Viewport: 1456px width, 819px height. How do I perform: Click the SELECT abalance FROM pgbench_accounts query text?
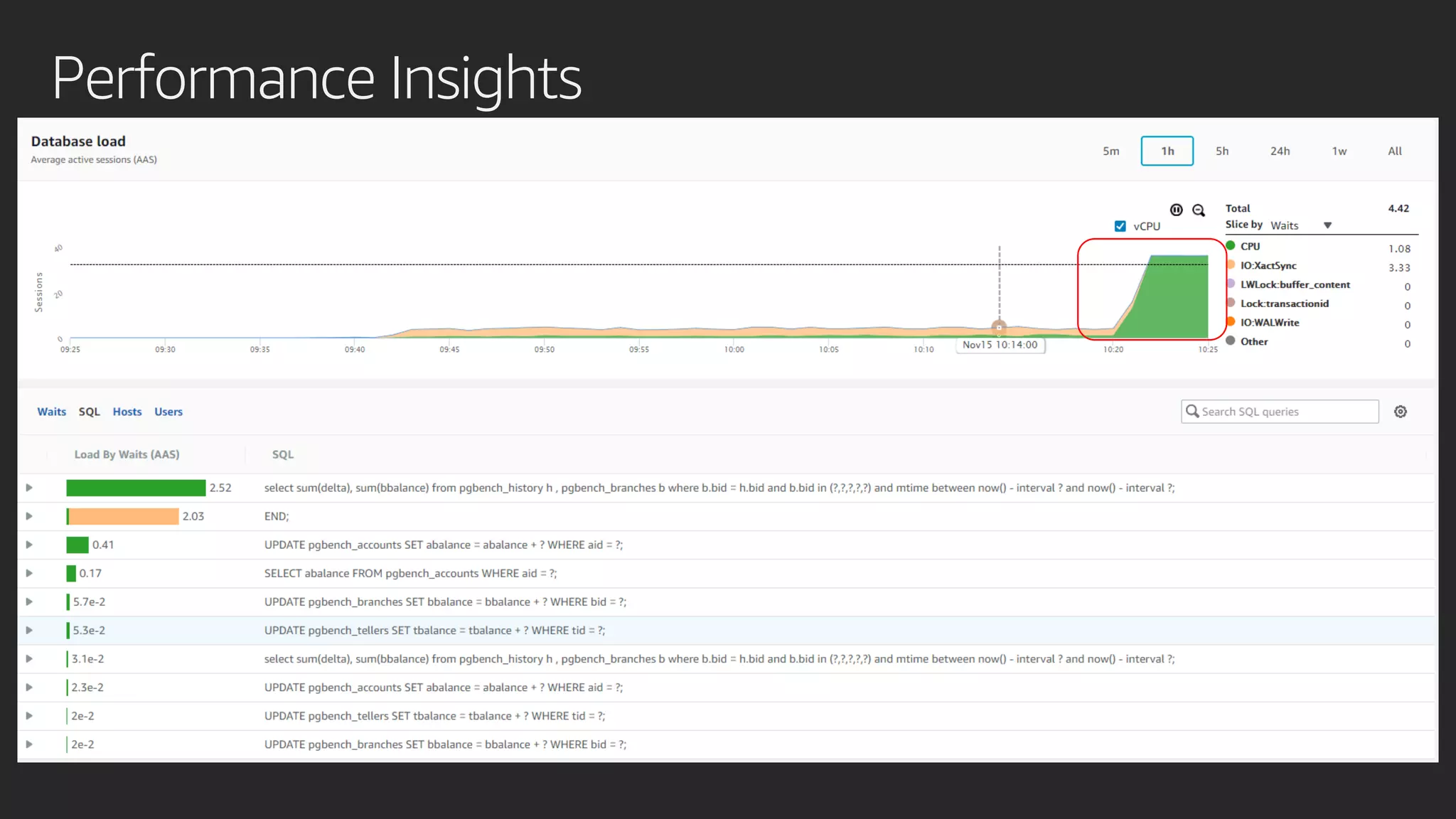coord(410,573)
